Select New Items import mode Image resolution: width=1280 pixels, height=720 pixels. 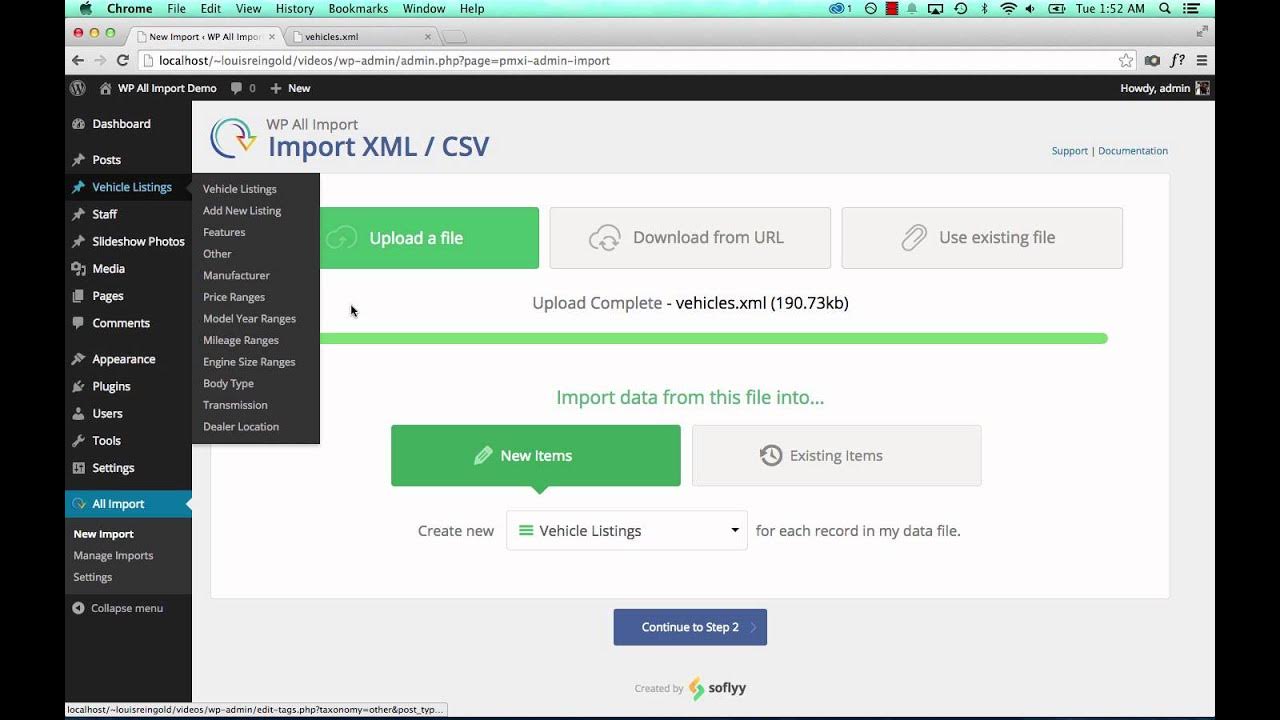(x=536, y=456)
